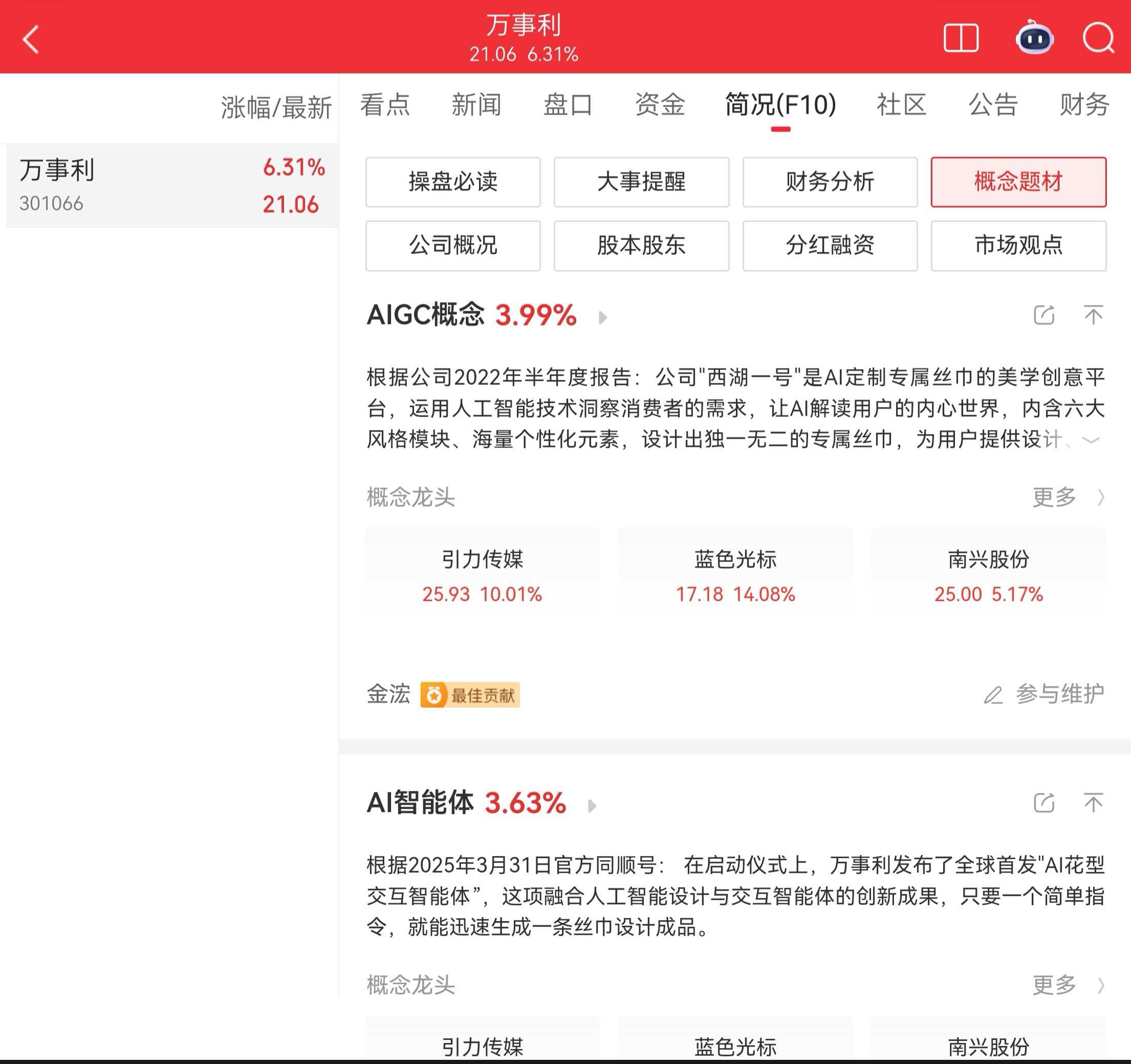The height and width of the screenshot is (1064, 1131).
Task: Open AI智能体 details via arrow
Action: 592,805
